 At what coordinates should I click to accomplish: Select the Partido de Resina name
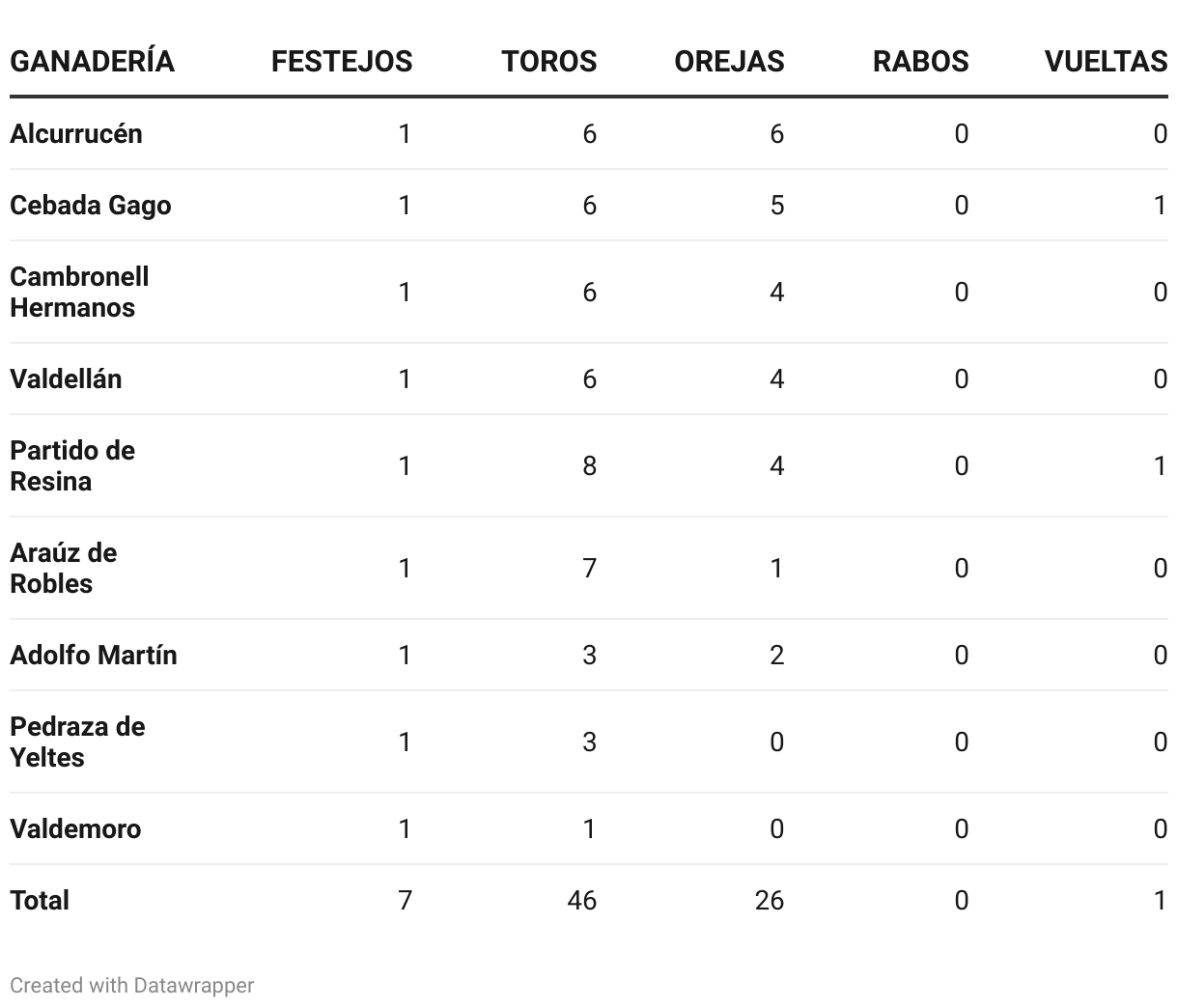click(x=72, y=465)
